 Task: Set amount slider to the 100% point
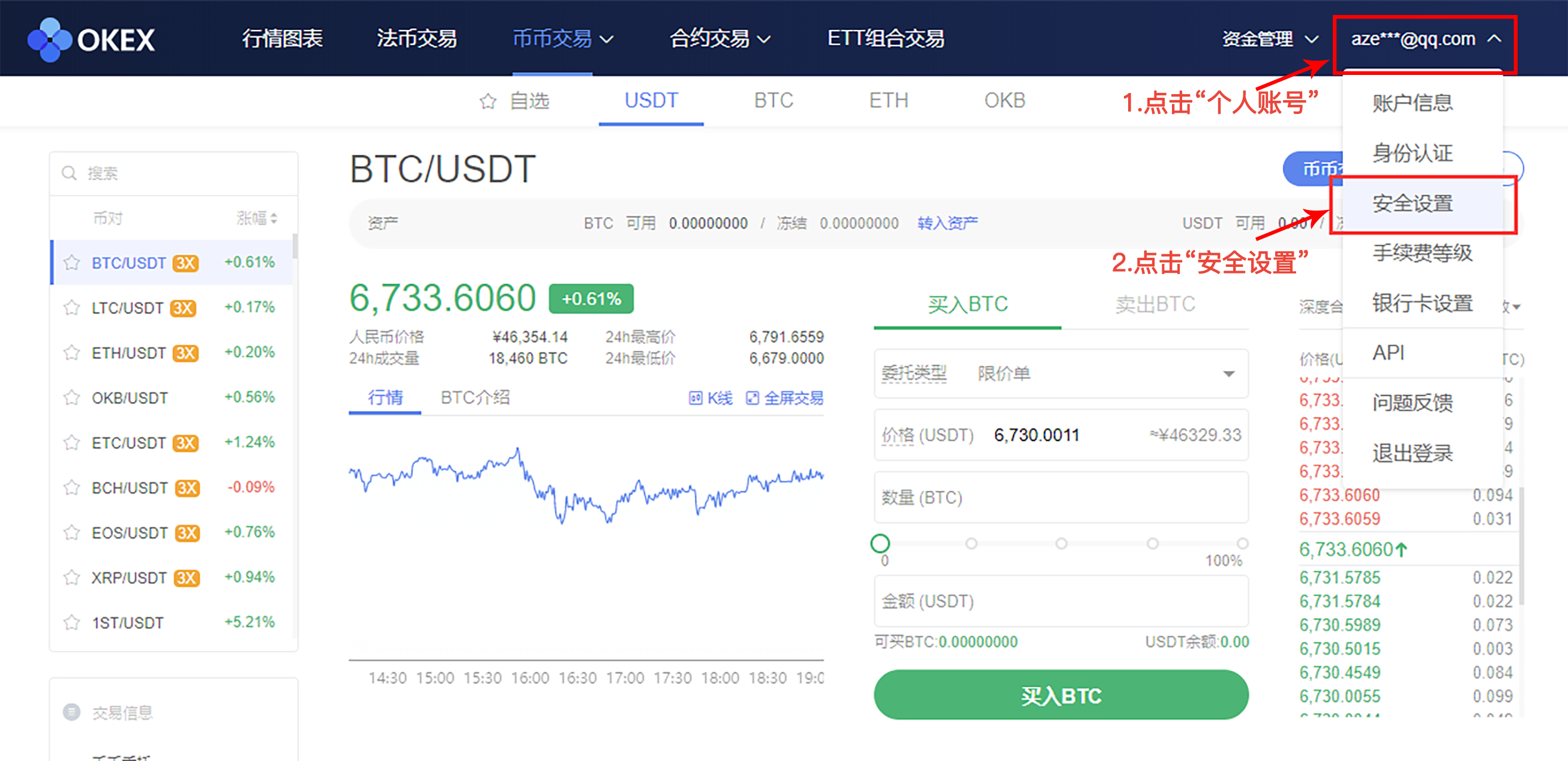tap(1242, 543)
